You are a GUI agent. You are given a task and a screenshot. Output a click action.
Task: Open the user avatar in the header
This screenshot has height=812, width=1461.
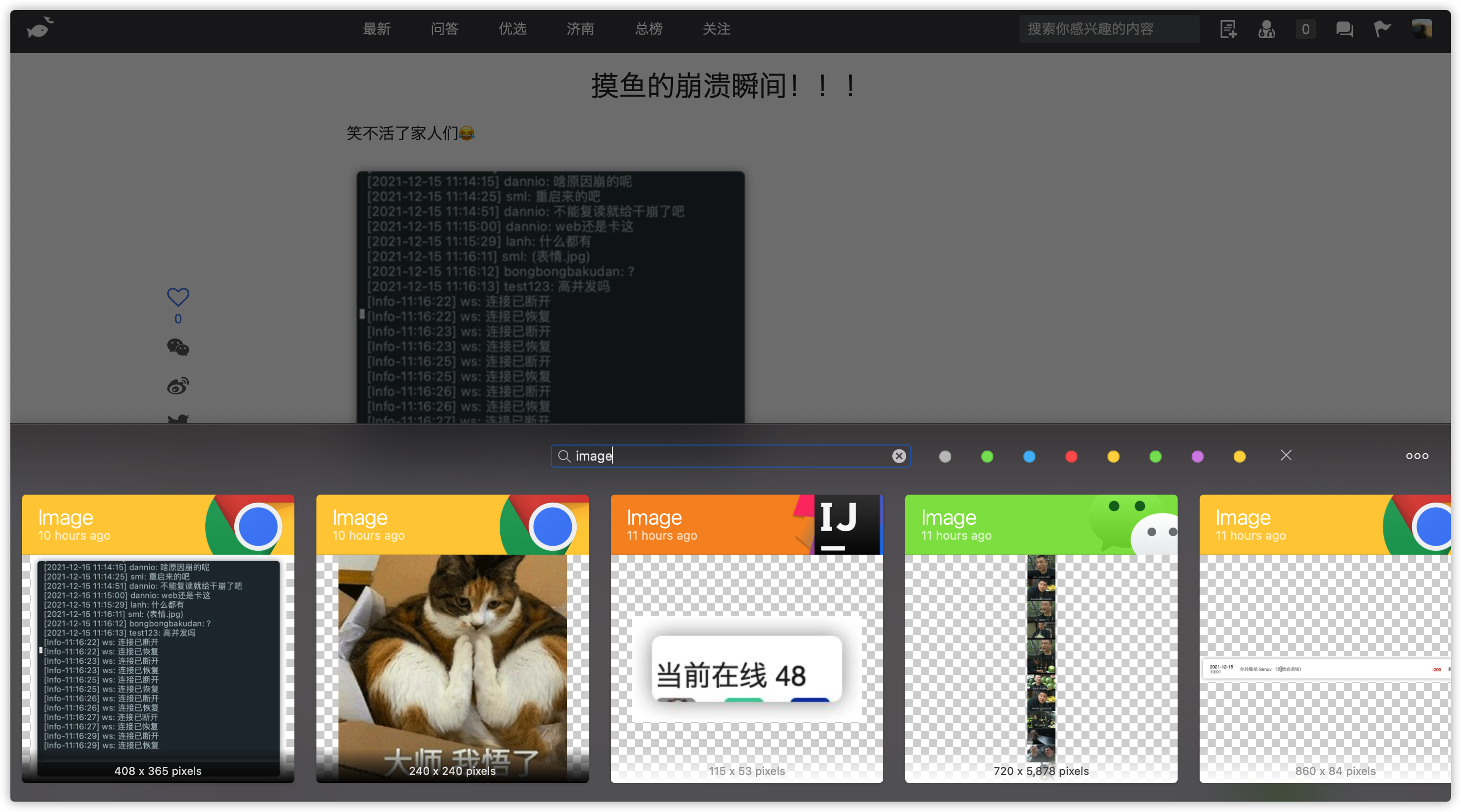(x=1421, y=29)
